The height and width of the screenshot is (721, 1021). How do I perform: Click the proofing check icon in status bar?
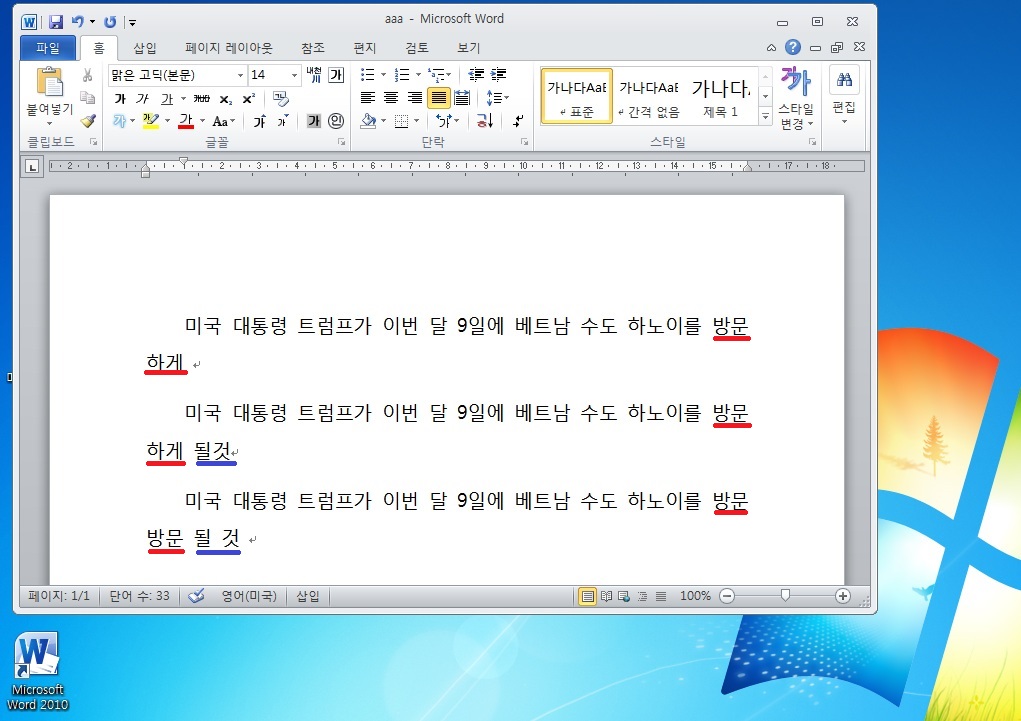(196, 596)
